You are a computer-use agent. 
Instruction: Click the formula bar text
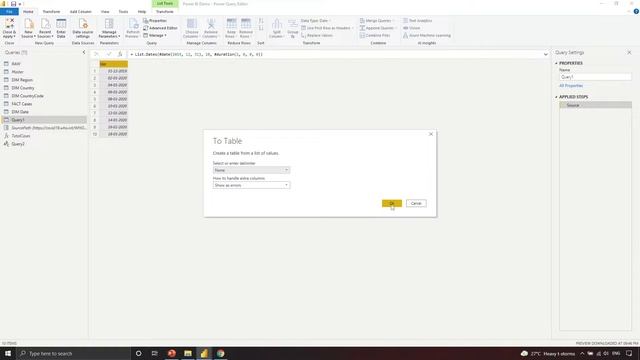click(x=198, y=54)
